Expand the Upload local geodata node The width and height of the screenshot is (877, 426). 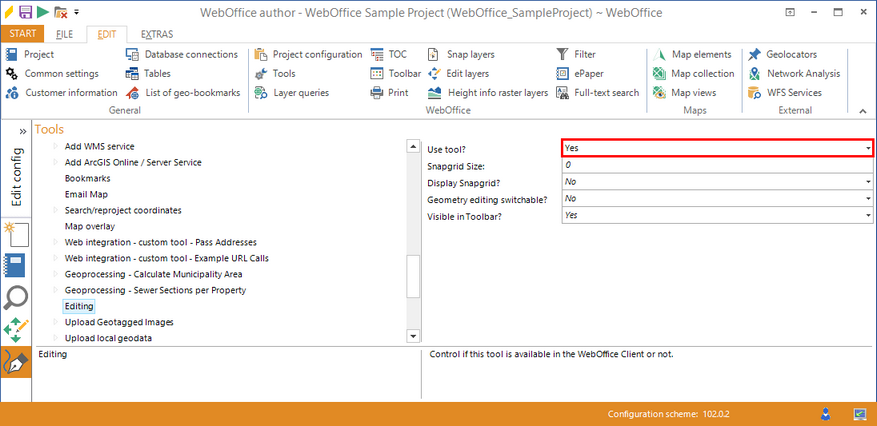tap(55, 338)
